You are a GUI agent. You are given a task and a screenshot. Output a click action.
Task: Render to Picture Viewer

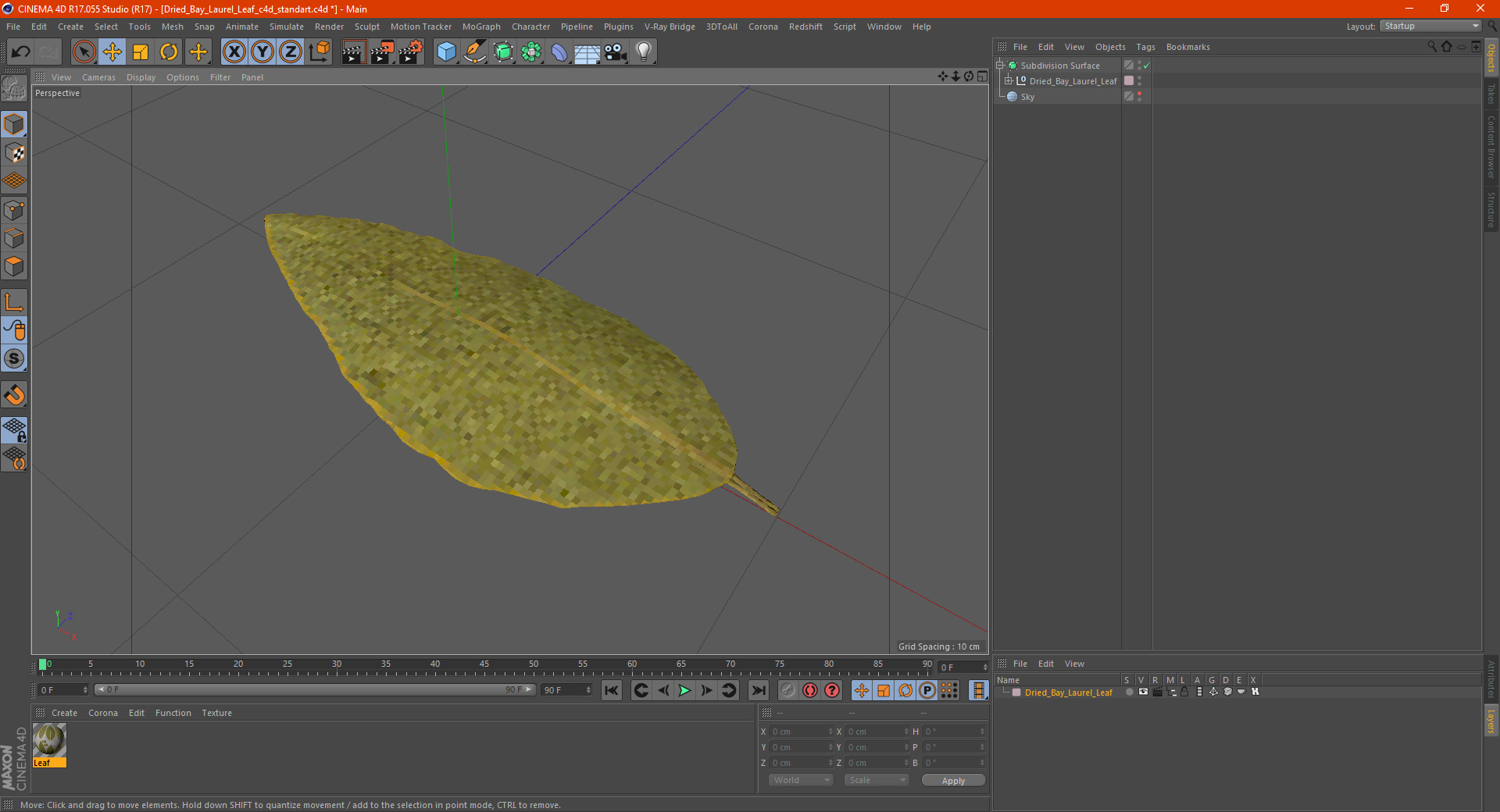click(382, 52)
